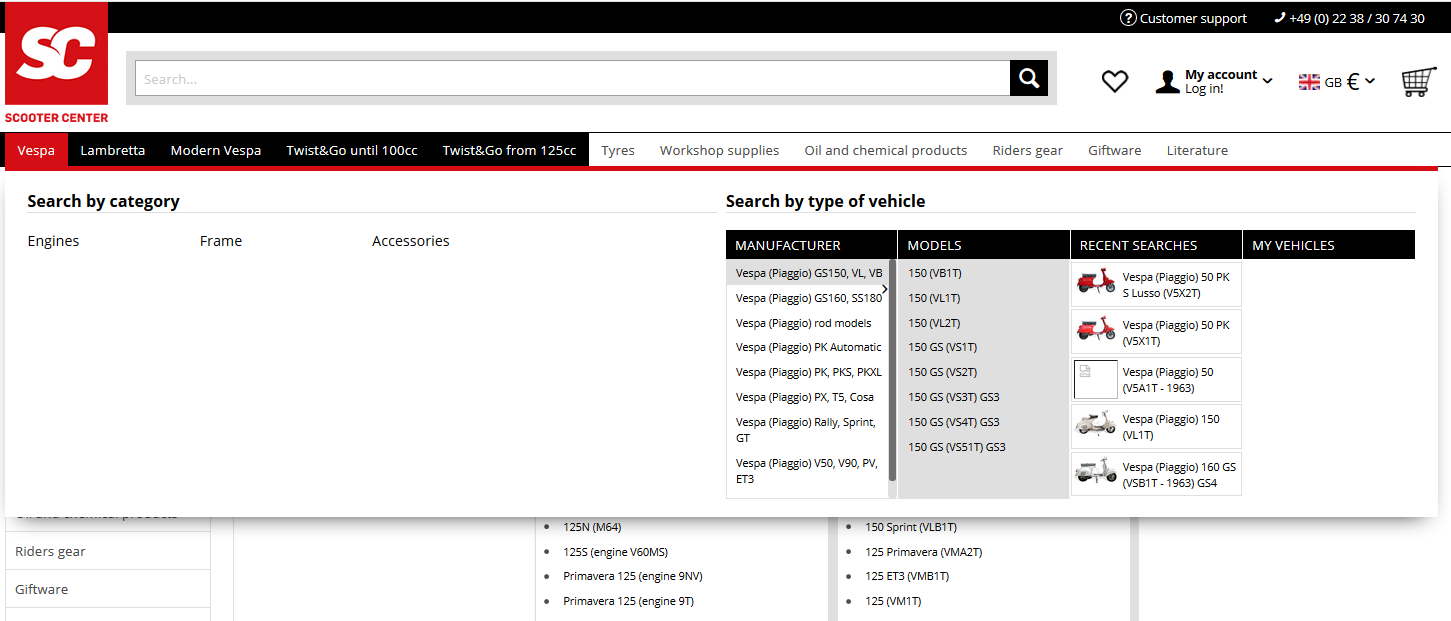Click broken image for Vespa 50 (V5A1T)
Image resolution: width=1451 pixels, height=621 pixels.
click(x=1095, y=380)
